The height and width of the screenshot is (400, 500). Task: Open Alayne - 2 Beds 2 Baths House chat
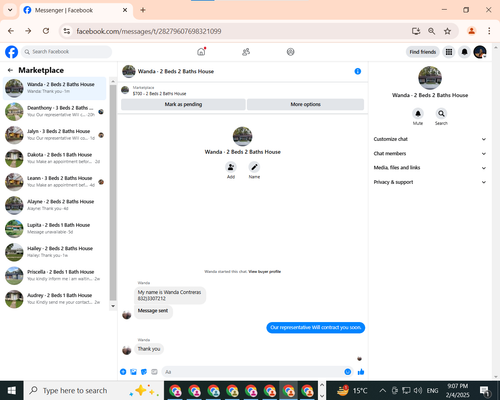point(55,205)
